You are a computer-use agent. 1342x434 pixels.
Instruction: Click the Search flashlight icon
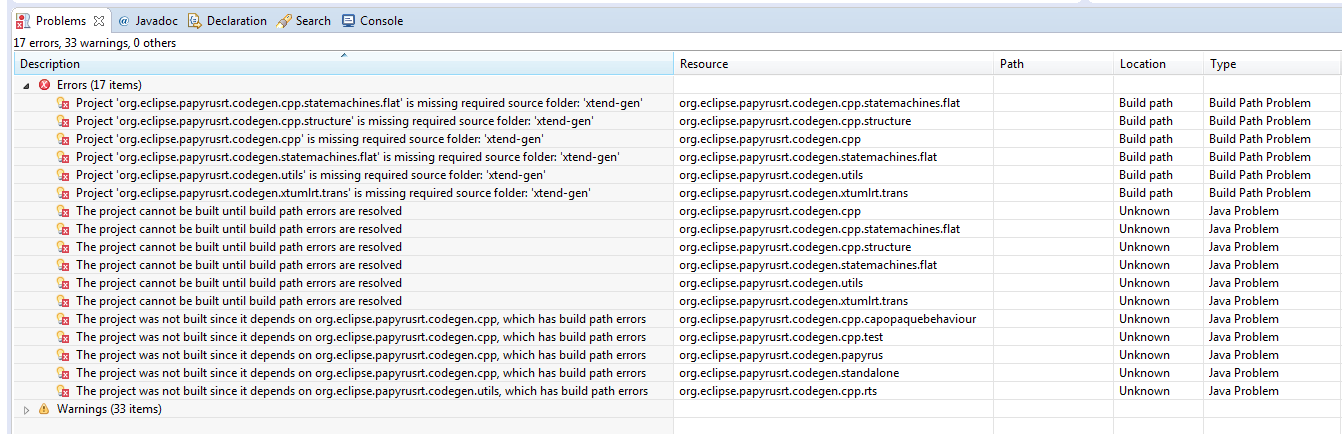click(284, 21)
